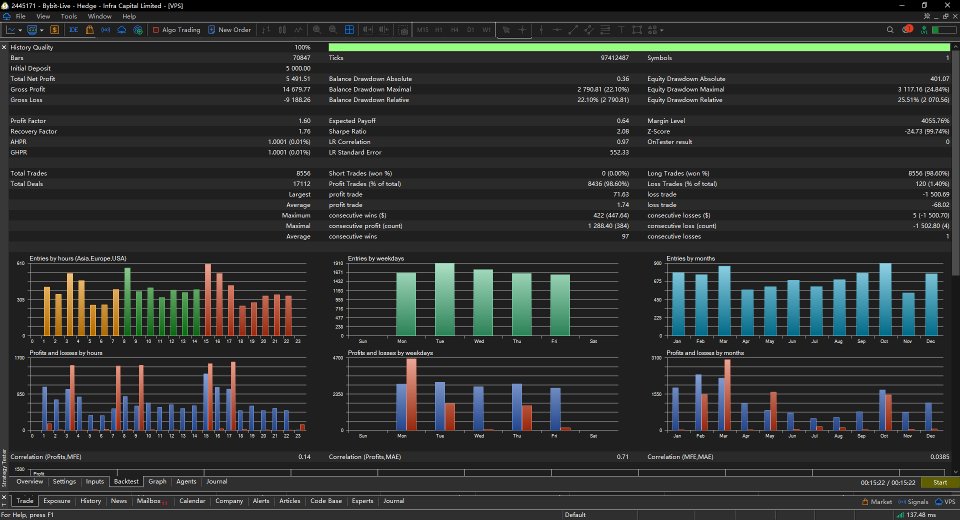Open the red notification badge icon

(x=907, y=29)
